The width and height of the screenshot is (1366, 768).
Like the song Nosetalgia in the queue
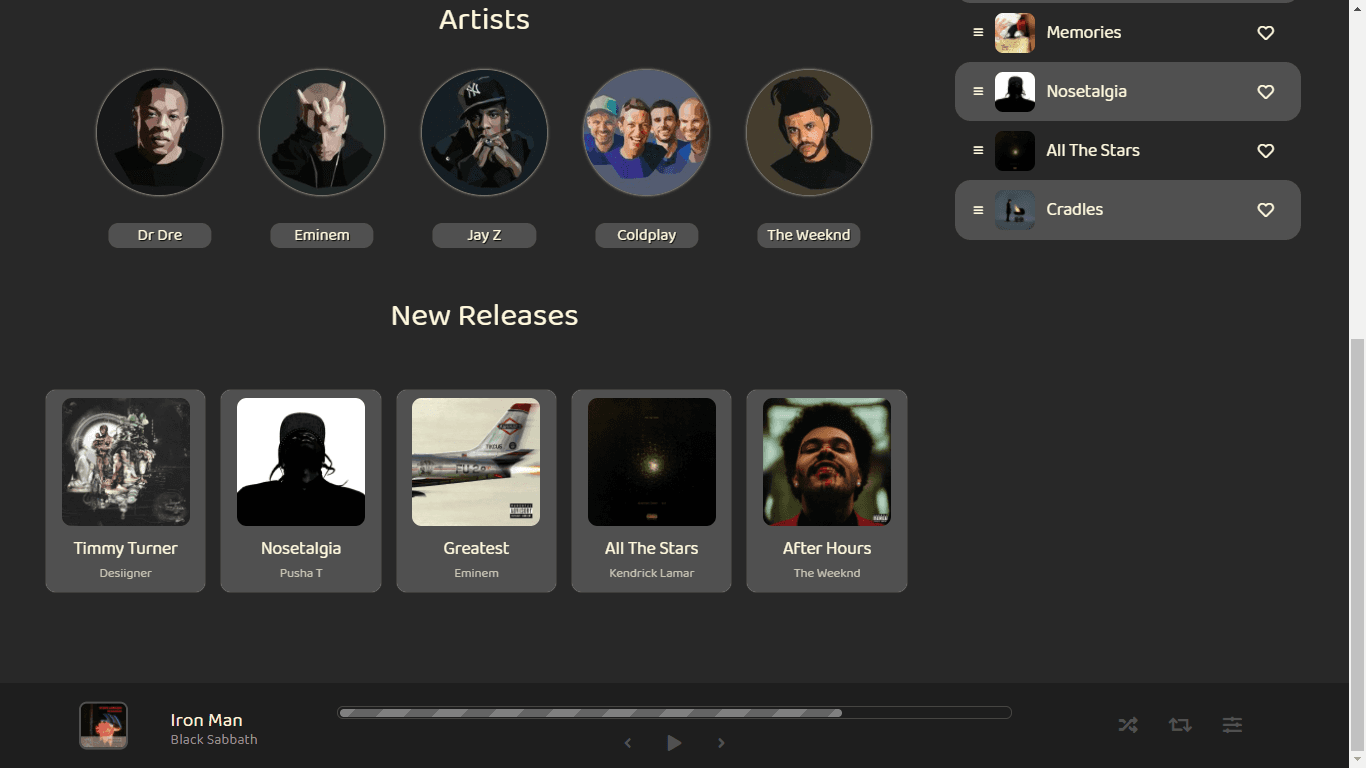pyautogui.click(x=1265, y=92)
